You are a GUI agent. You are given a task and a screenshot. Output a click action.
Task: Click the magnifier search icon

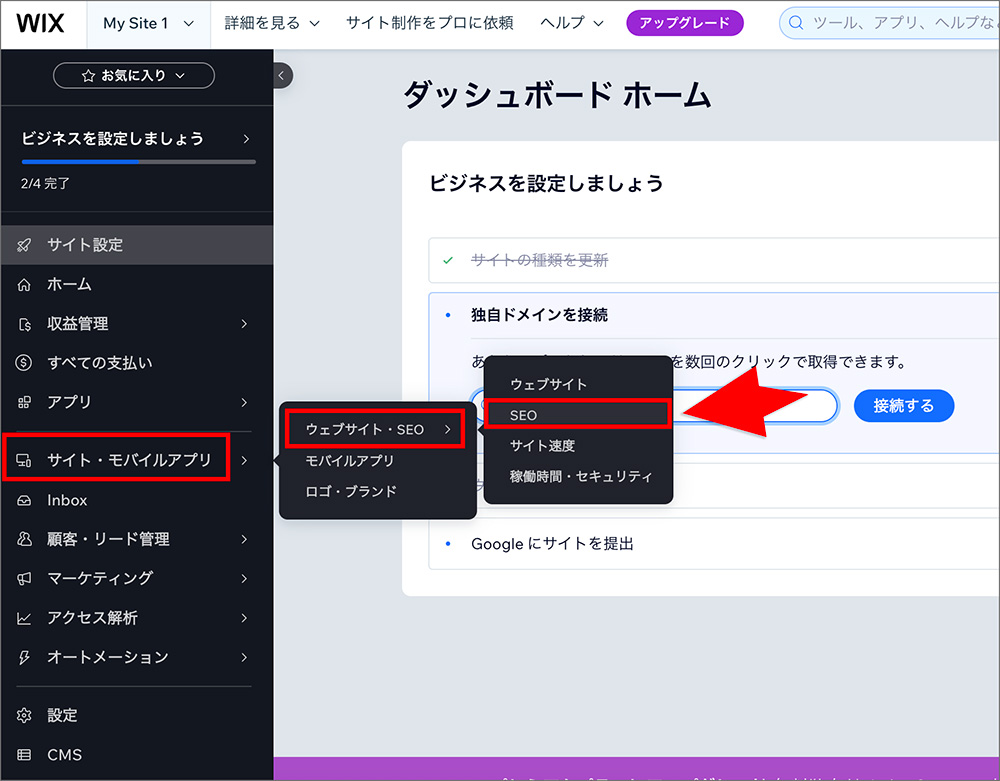795,24
